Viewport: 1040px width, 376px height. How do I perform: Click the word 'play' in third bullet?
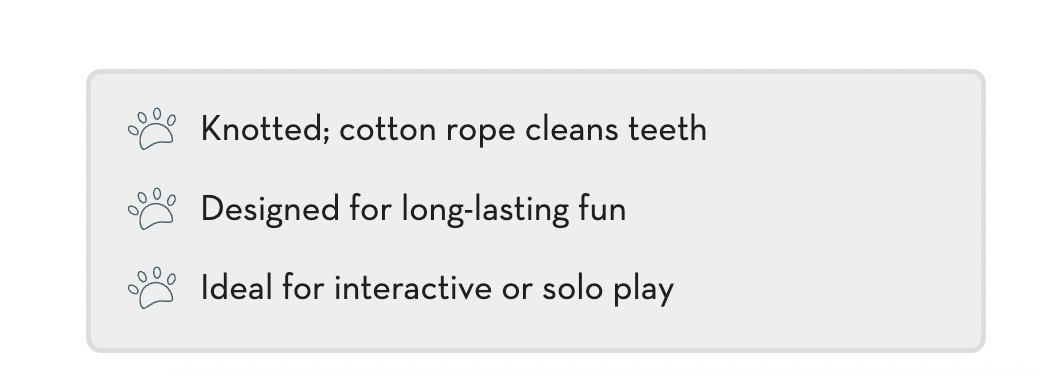pos(643,290)
